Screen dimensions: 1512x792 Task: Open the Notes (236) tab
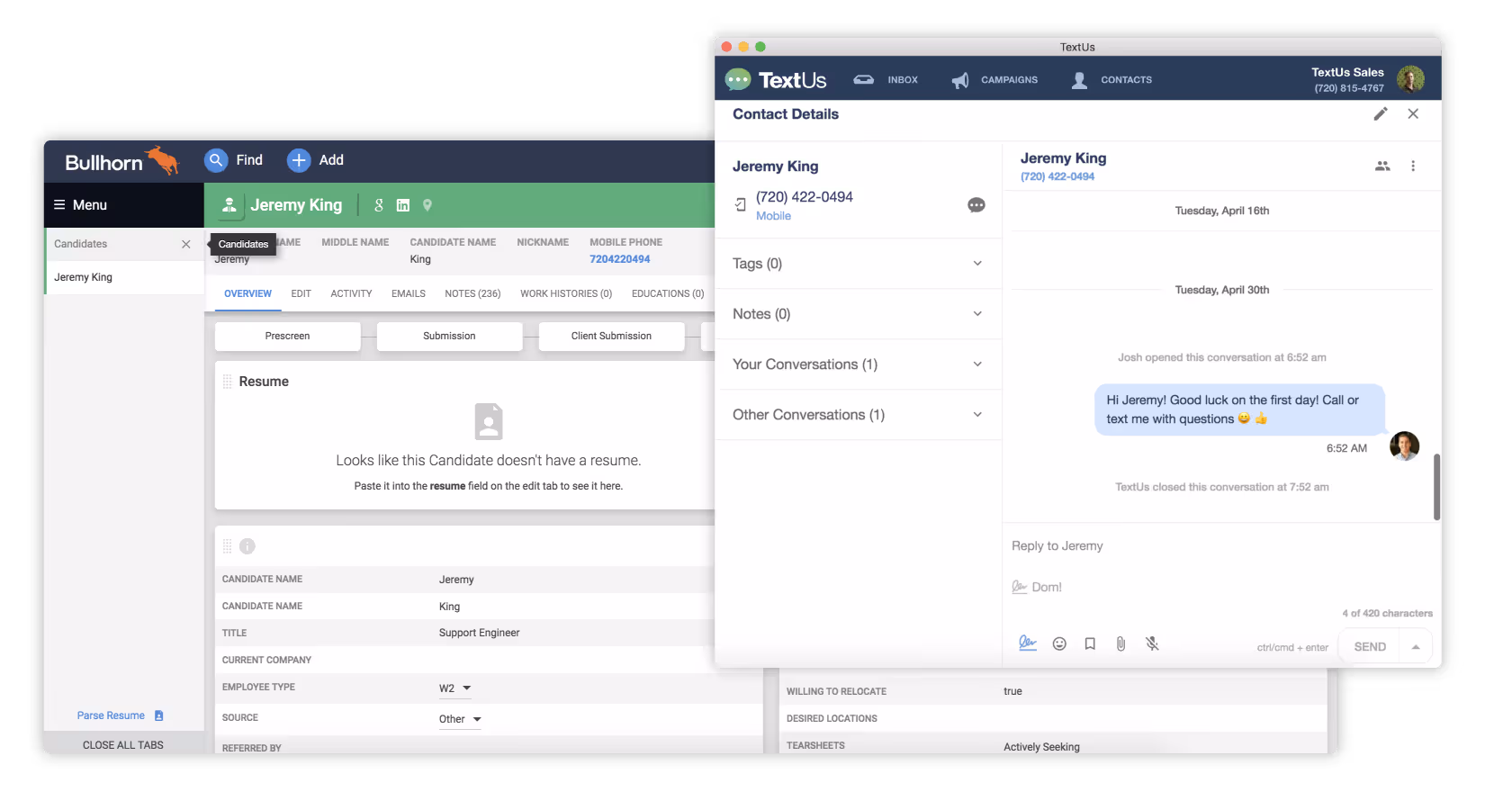click(x=472, y=293)
